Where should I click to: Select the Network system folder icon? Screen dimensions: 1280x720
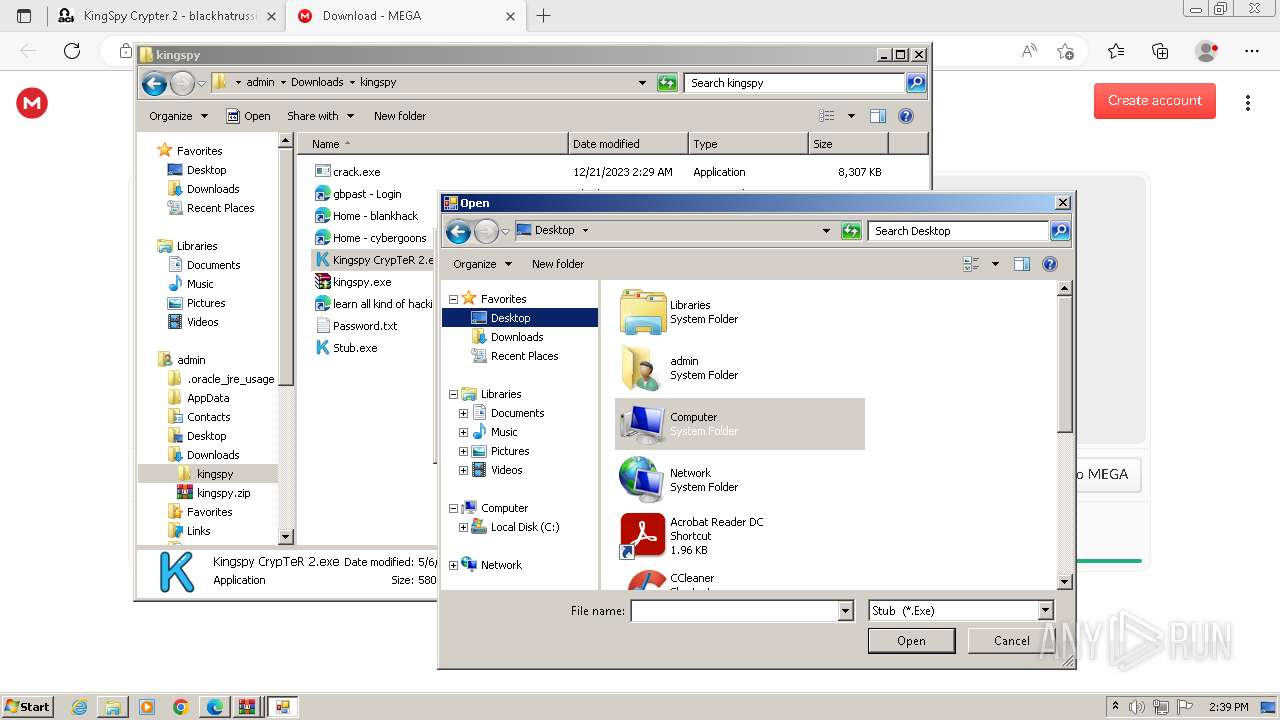(642, 480)
